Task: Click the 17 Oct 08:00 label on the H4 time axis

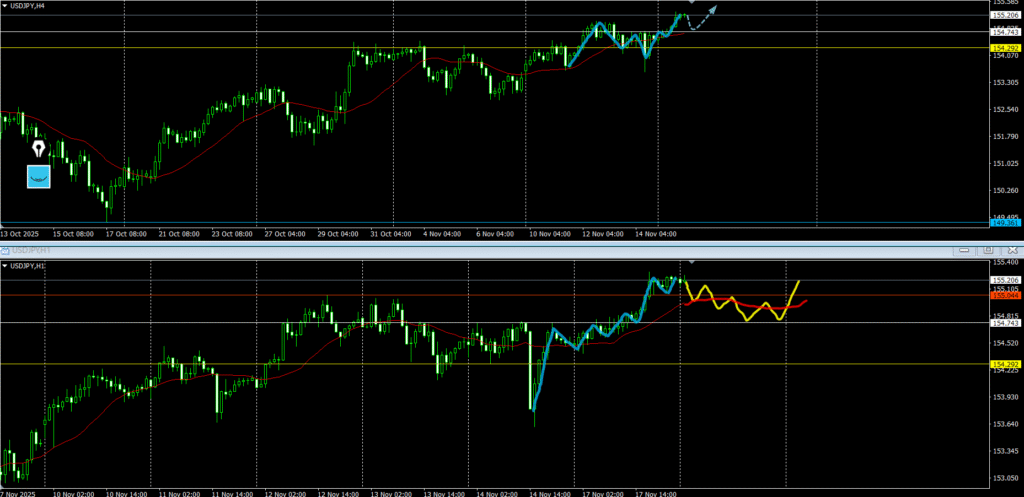Action: [127, 234]
